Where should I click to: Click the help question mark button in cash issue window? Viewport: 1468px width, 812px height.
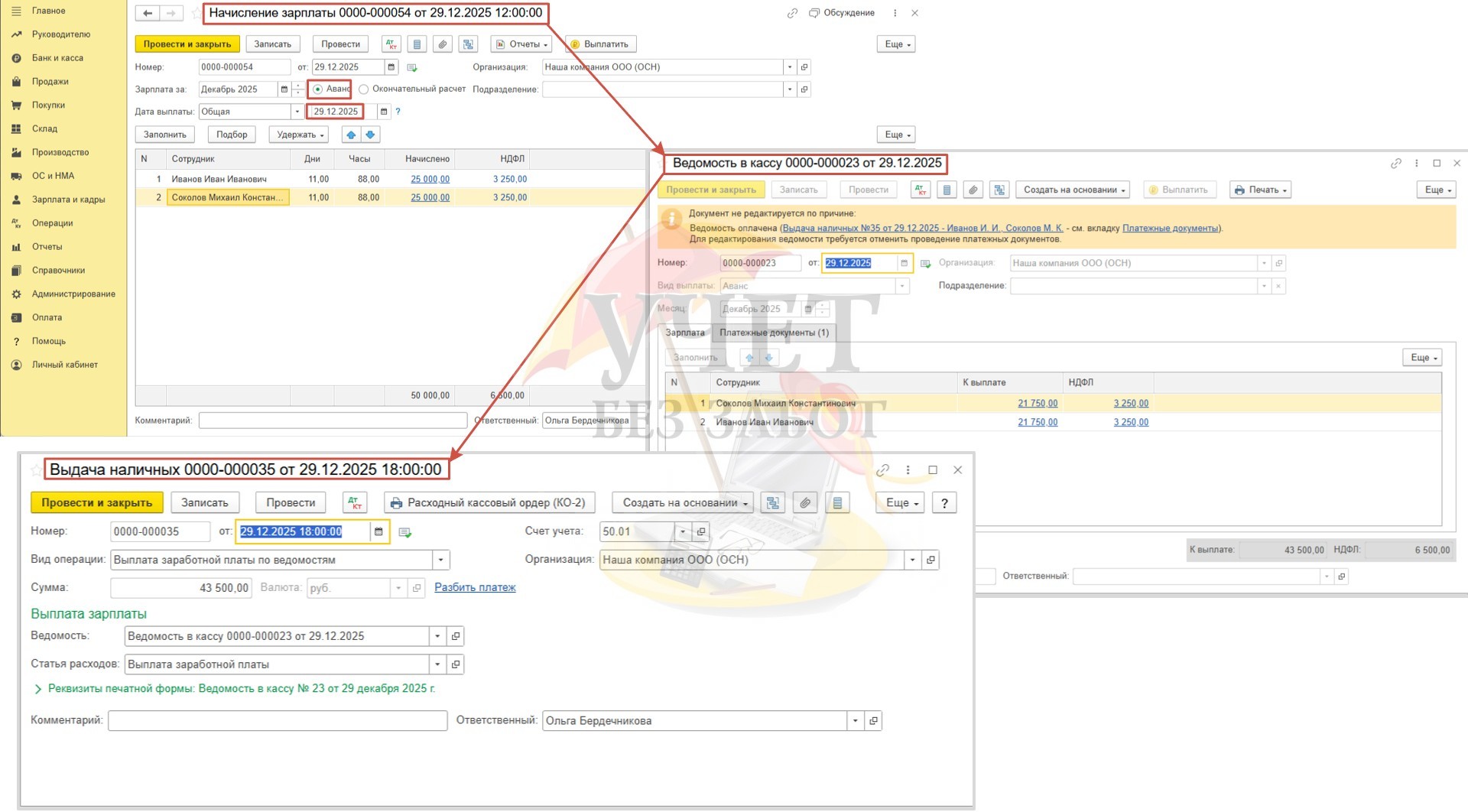click(x=944, y=502)
